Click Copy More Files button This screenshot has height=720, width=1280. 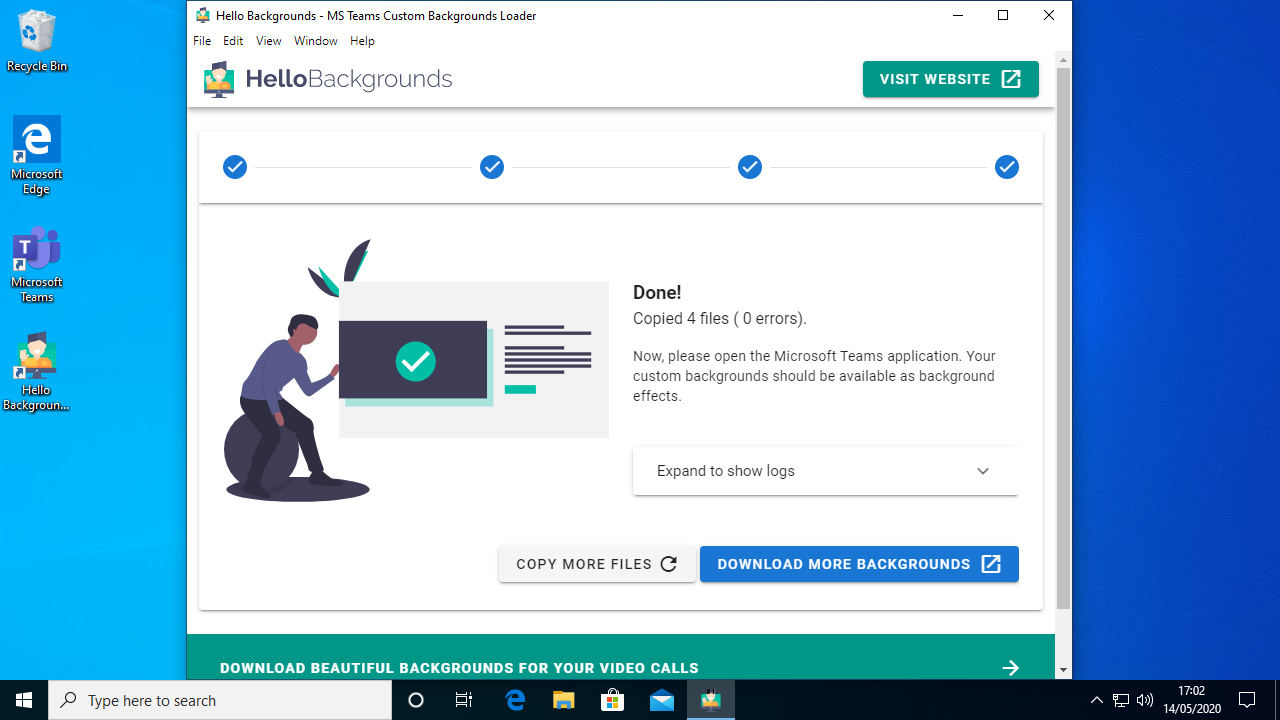click(x=597, y=564)
